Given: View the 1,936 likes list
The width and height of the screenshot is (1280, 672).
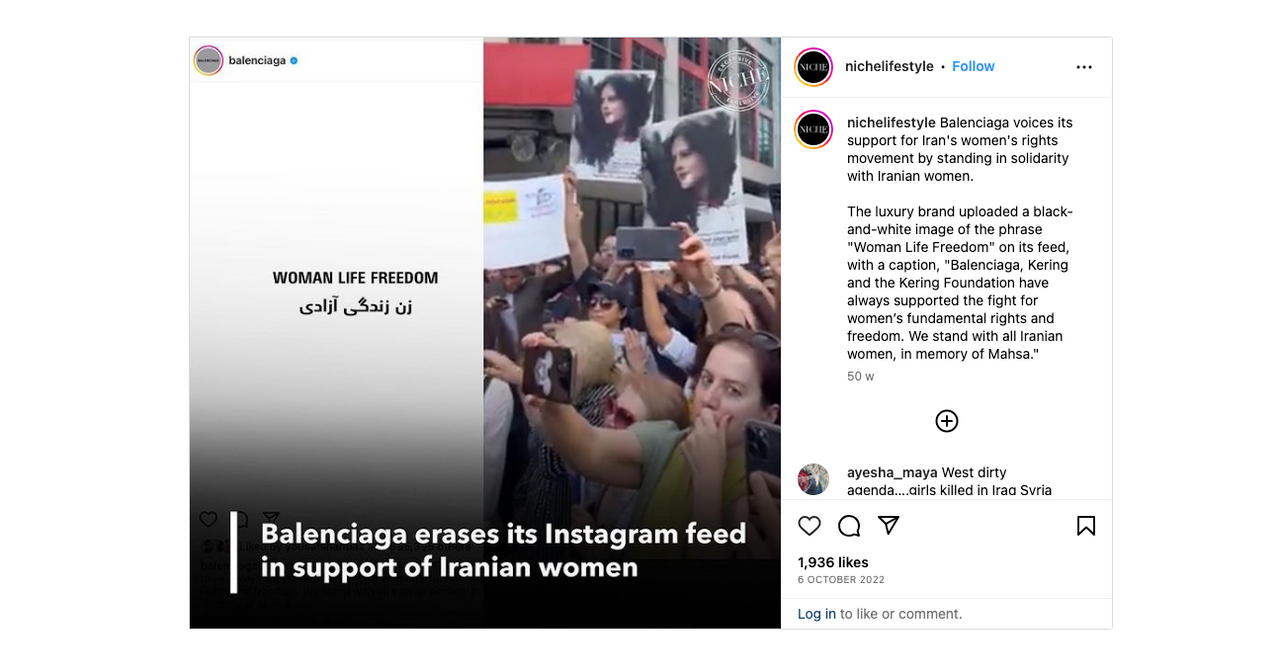Looking at the screenshot, I should [x=833, y=562].
